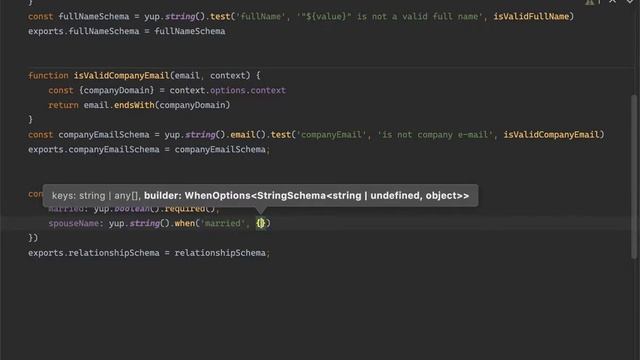This screenshot has width=640, height=360.
Task: Click the 'married' string in when()
Action: 222,223
